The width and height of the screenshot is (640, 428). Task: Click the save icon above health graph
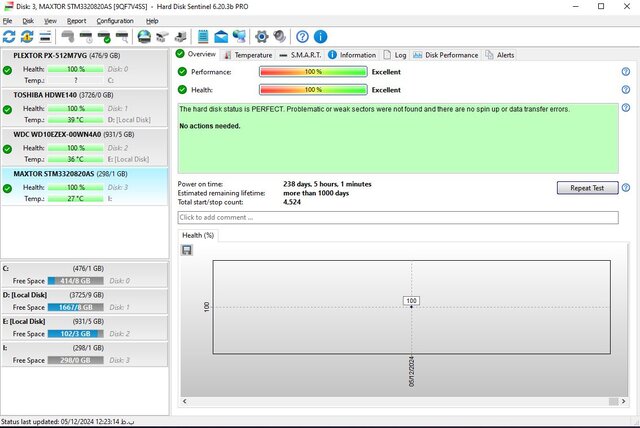click(187, 250)
